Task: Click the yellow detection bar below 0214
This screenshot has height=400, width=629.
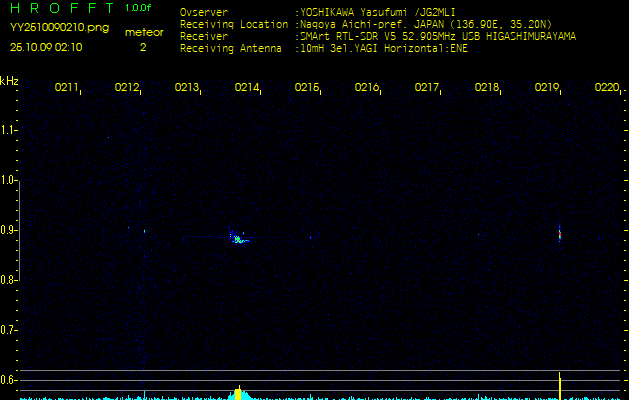Action: [238, 394]
